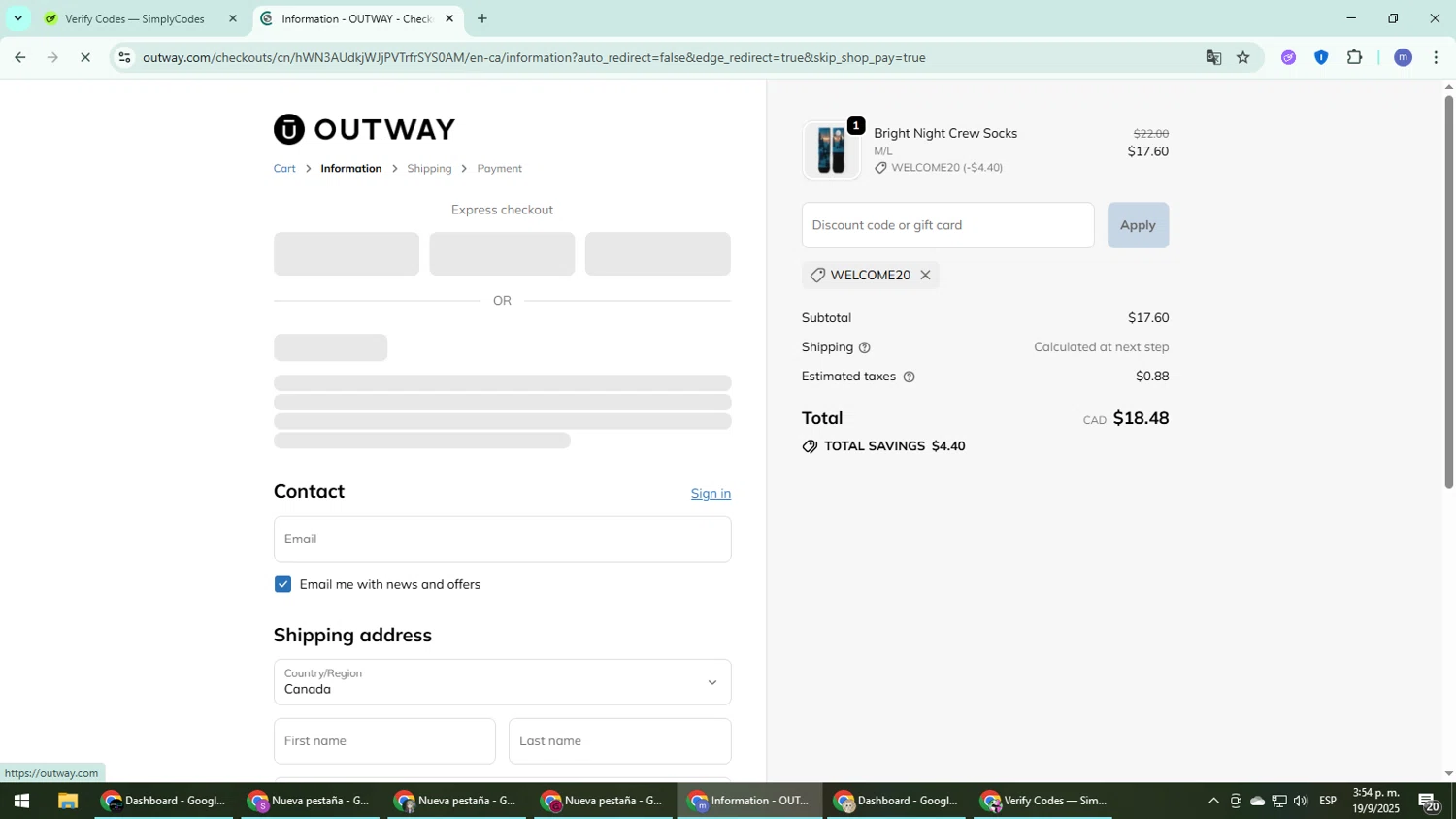Image resolution: width=1456 pixels, height=819 pixels.
Task: Click the CAD $18.48 total amount
Action: (1126, 418)
